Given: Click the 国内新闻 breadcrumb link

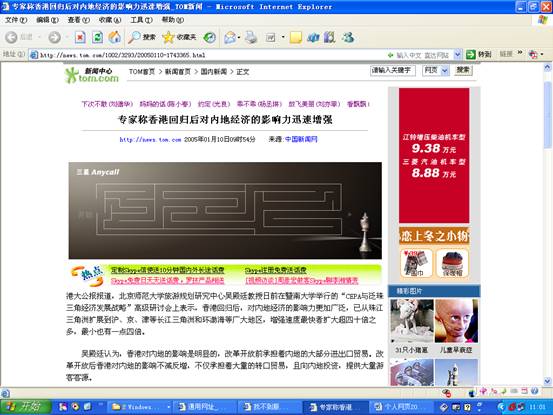Looking at the screenshot, I should [x=214, y=72].
